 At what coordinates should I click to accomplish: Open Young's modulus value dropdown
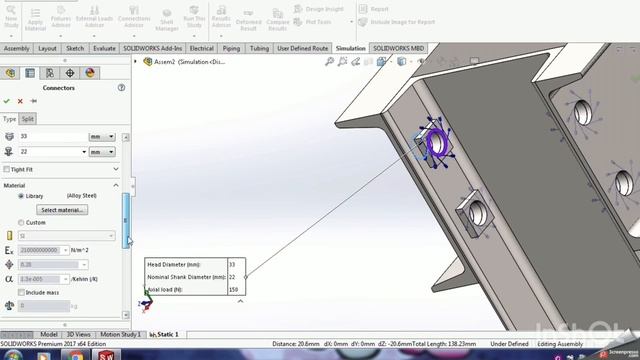(65, 250)
